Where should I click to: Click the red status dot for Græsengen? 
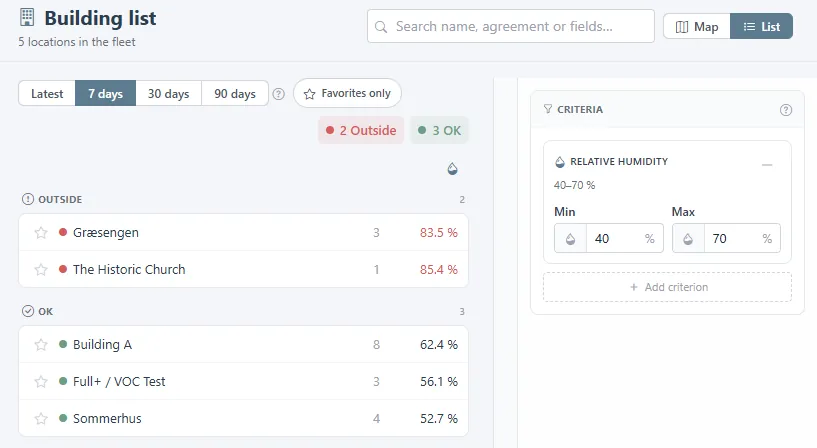[63, 232]
